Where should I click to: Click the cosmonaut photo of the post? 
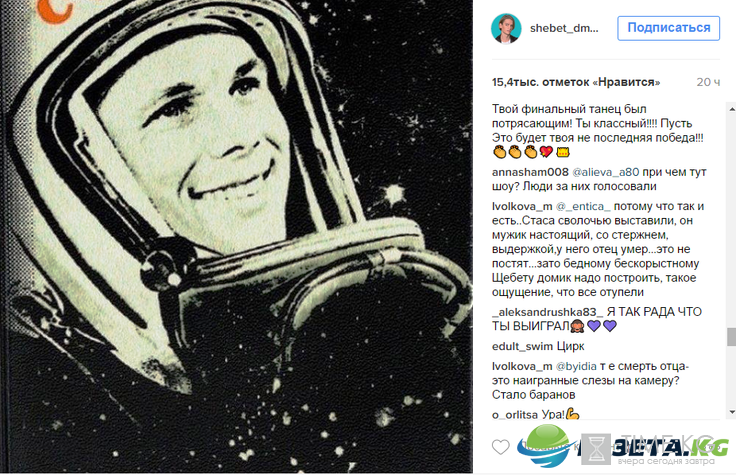pyautogui.click(x=237, y=237)
